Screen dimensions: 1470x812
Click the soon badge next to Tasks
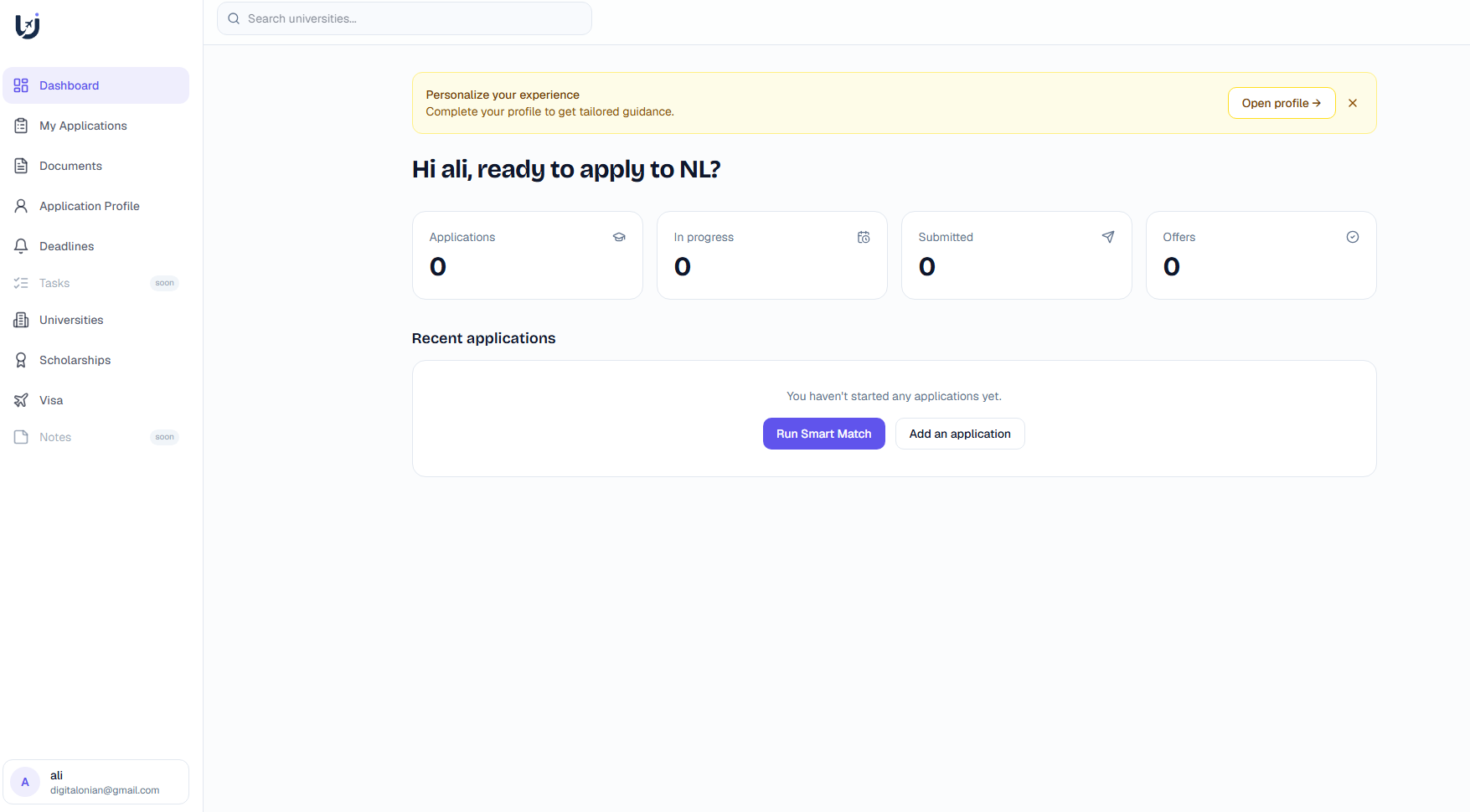tap(165, 283)
